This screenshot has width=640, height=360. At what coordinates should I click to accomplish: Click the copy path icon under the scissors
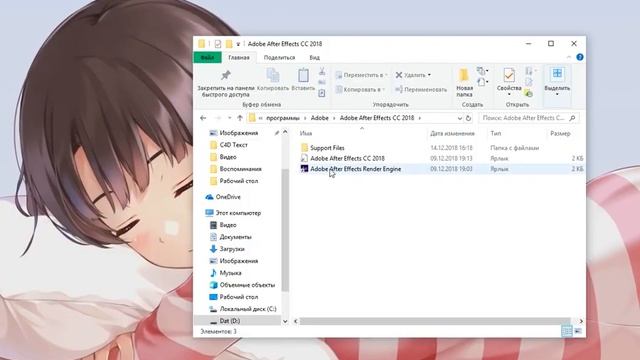pyautogui.click(x=322, y=82)
